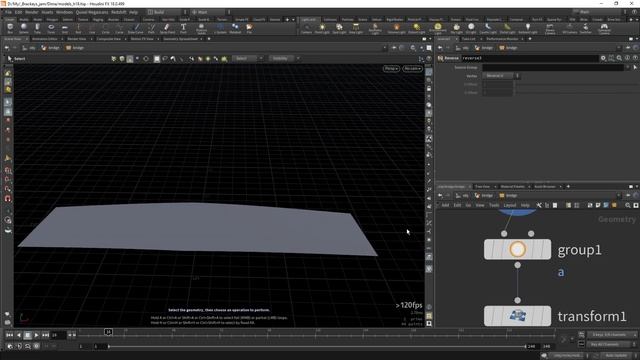Click network editor search magnifier icon

pos(628,205)
